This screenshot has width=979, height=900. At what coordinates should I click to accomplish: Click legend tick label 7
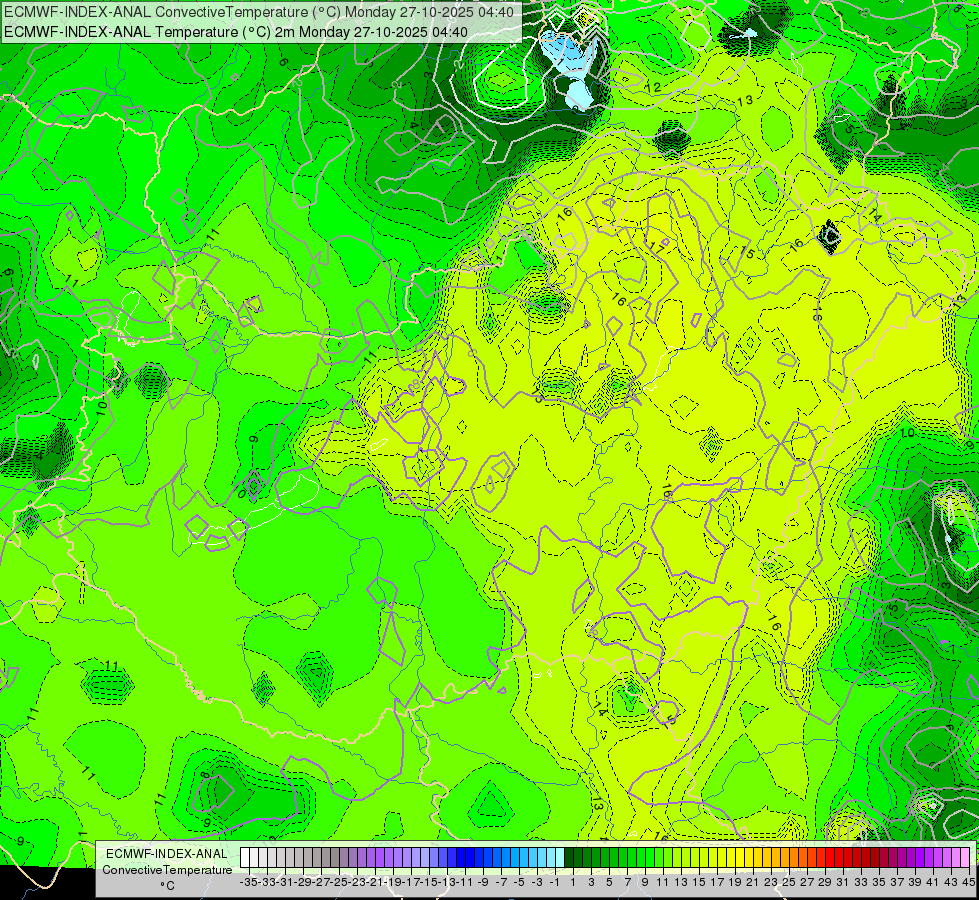(627, 882)
